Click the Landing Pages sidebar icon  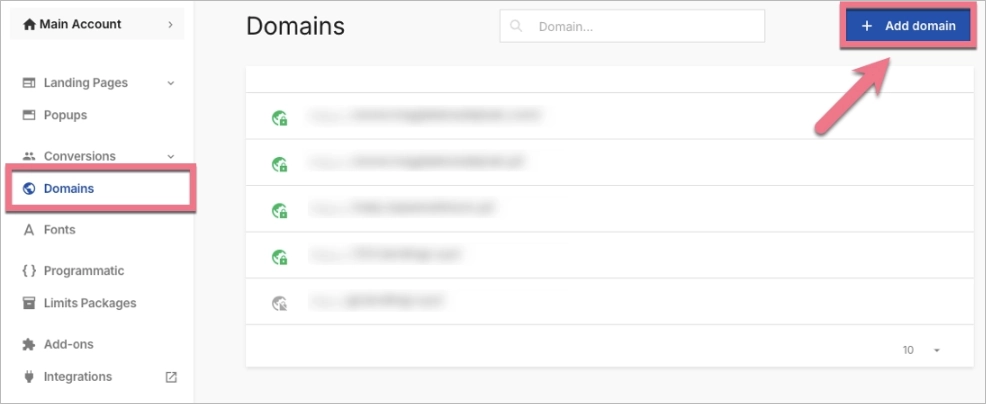tap(29, 83)
